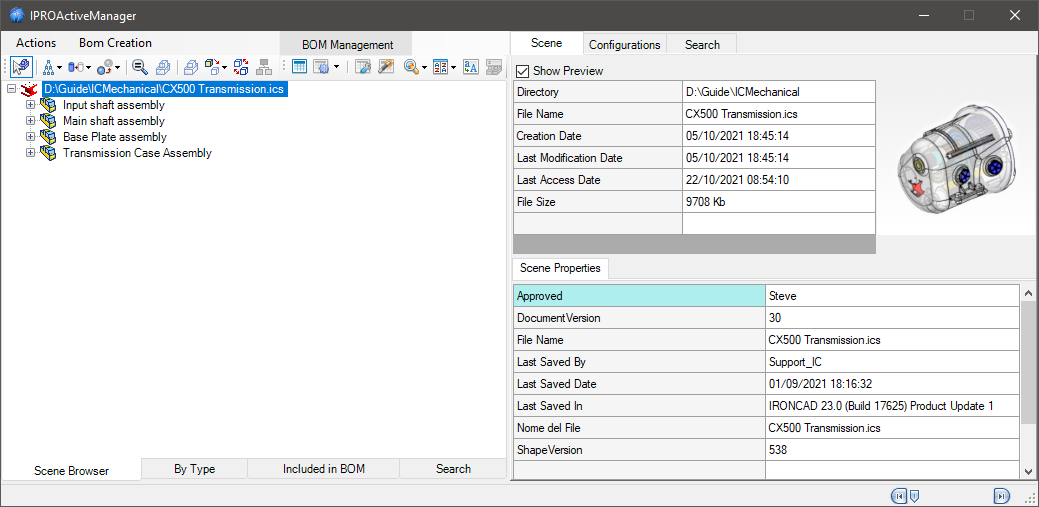Screen dimensions: 1039x507
Task: Collapse the CX500 Transmission.ics root node
Action: click(x=11, y=89)
